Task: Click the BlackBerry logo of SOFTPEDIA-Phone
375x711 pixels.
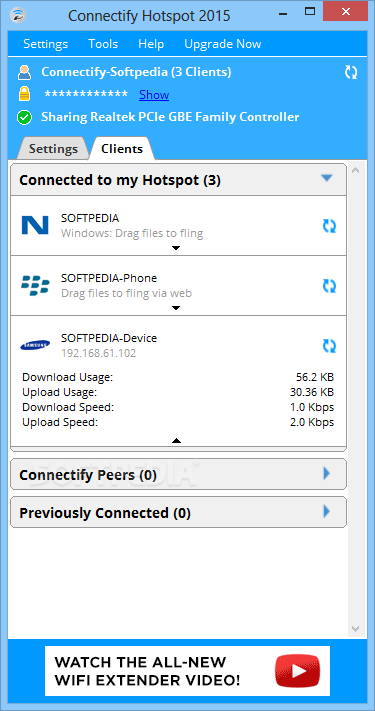Action: click(x=35, y=286)
